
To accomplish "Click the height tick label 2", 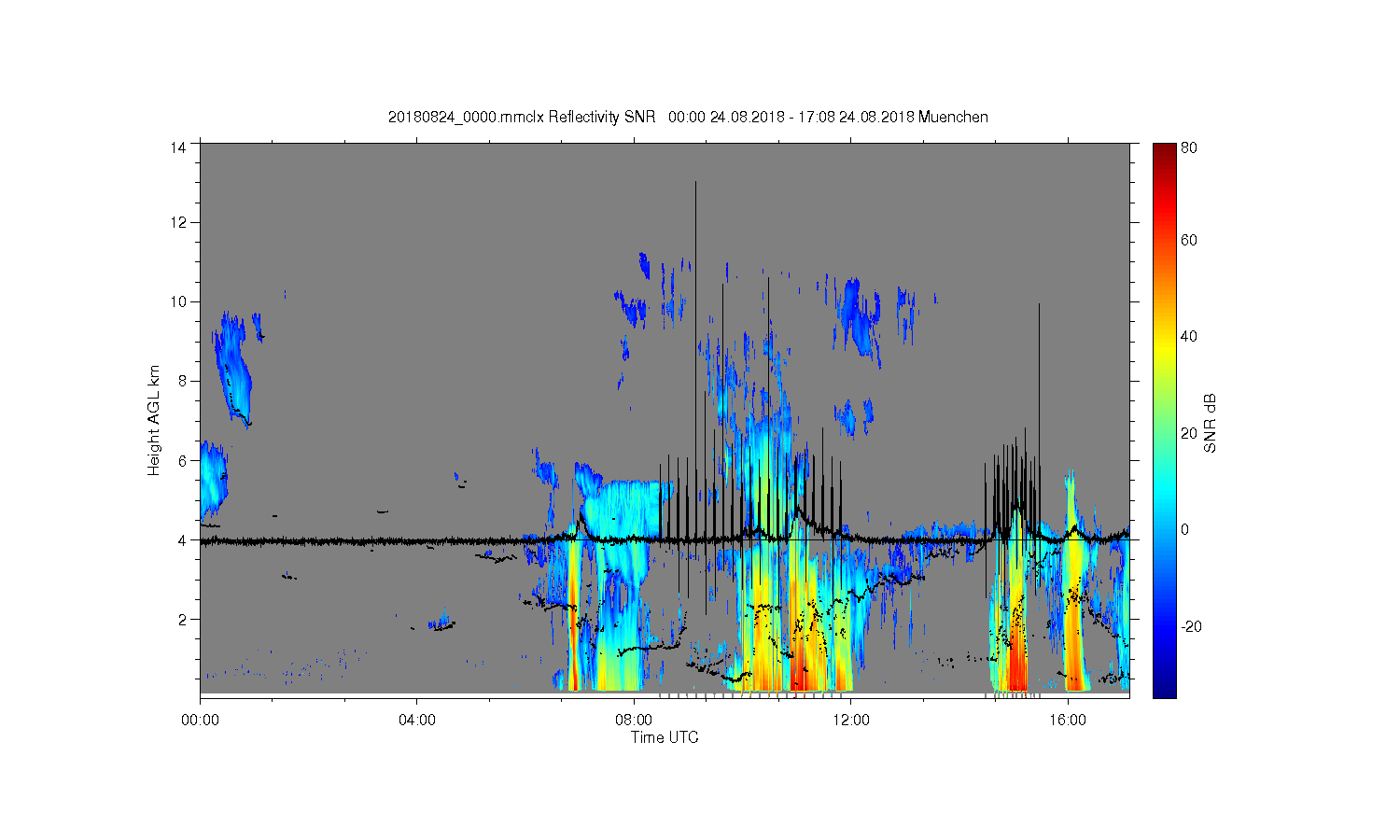I will (x=182, y=619).
